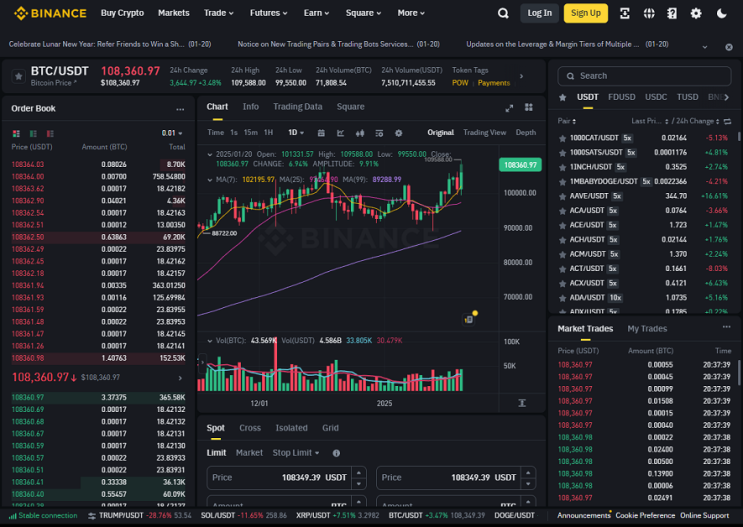Expand chart to fullscreen
This screenshot has width=743, height=527.
pyautogui.click(x=509, y=108)
